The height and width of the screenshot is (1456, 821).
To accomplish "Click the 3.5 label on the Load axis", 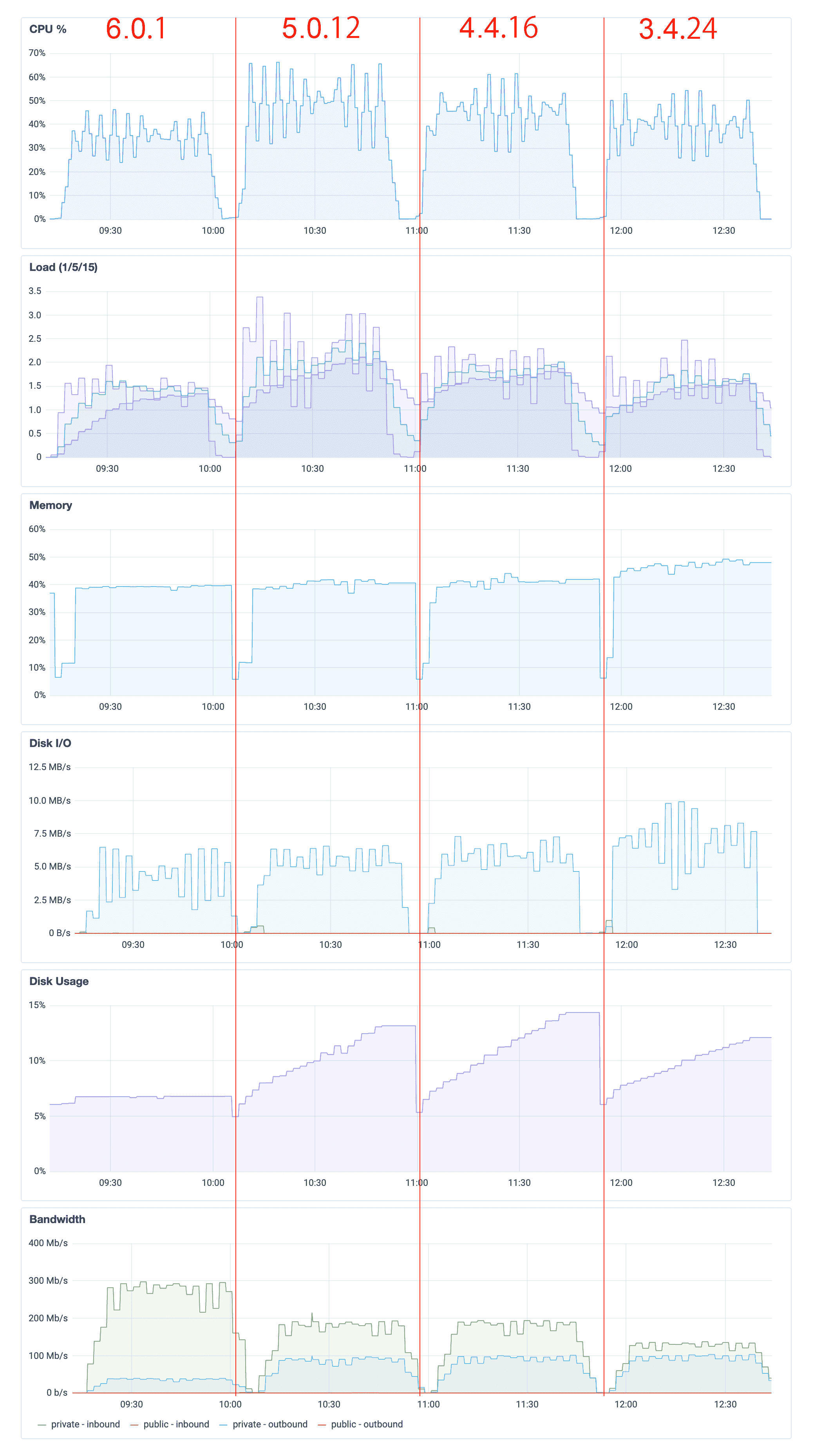I will [x=35, y=291].
